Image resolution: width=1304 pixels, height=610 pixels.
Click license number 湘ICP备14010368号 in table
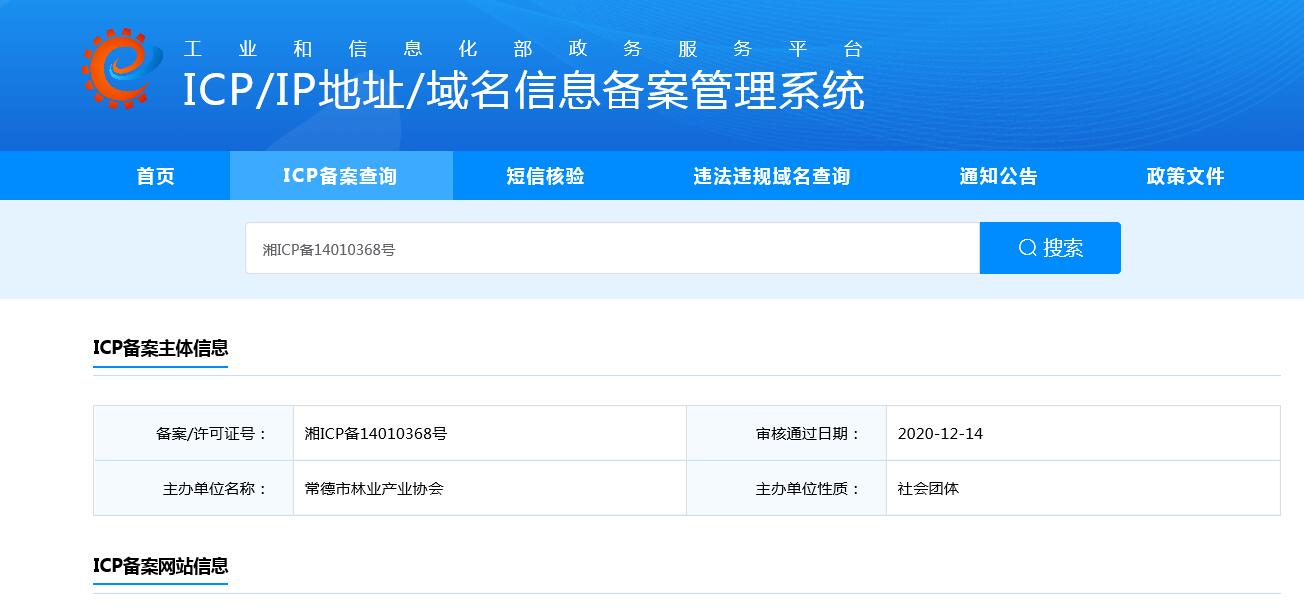[x=376, y=433]
